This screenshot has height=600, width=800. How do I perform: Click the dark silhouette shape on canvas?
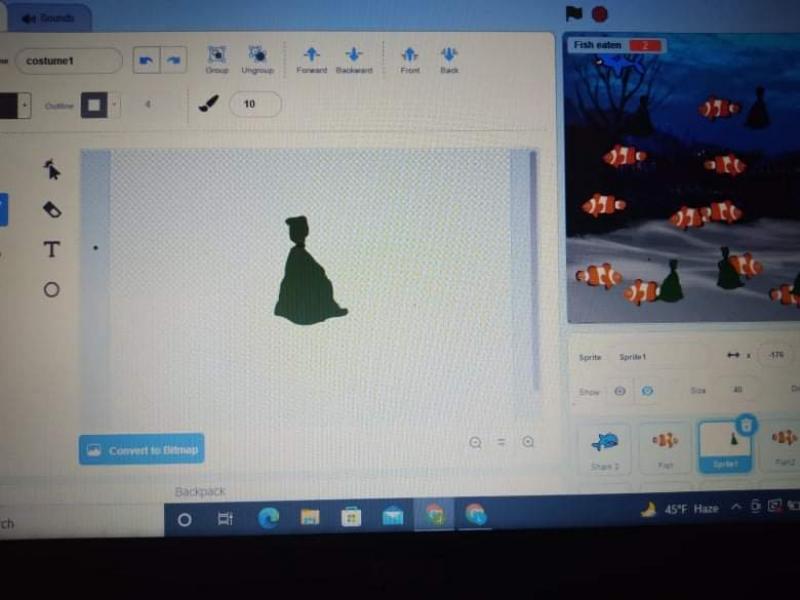tap(309, 271)
